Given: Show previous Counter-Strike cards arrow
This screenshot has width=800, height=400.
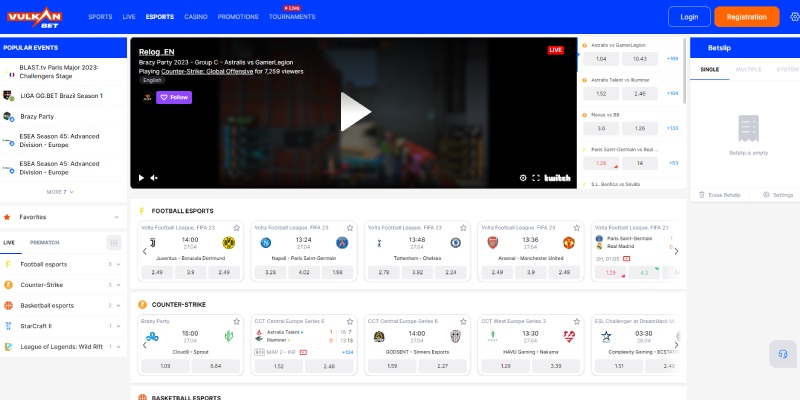Looking at the screenshot, I should [x=144, y=345].
